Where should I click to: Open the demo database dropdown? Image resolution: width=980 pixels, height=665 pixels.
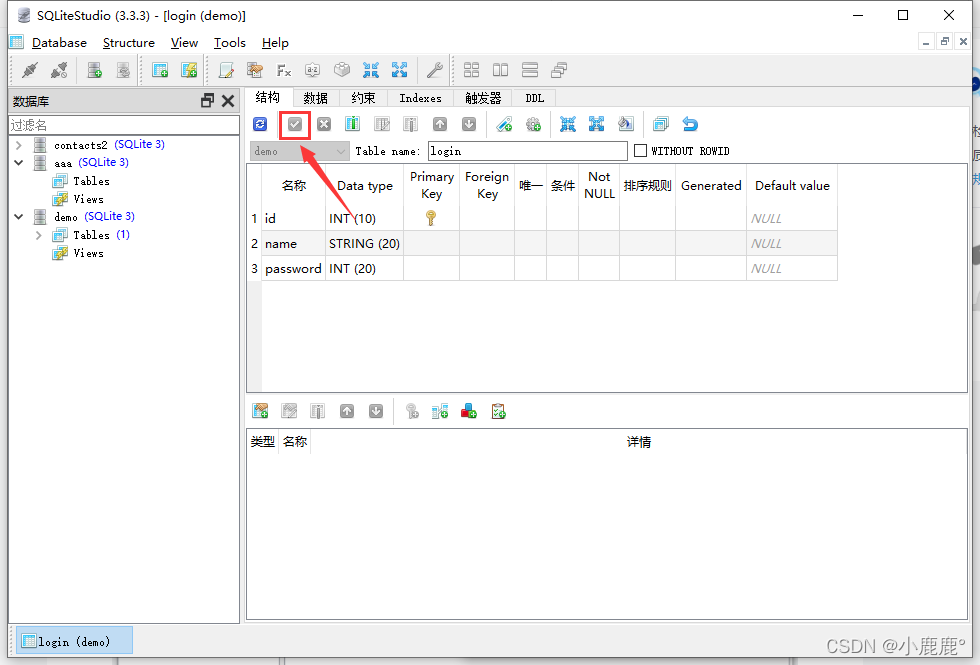pyautogui.click(x=299, y=151)
